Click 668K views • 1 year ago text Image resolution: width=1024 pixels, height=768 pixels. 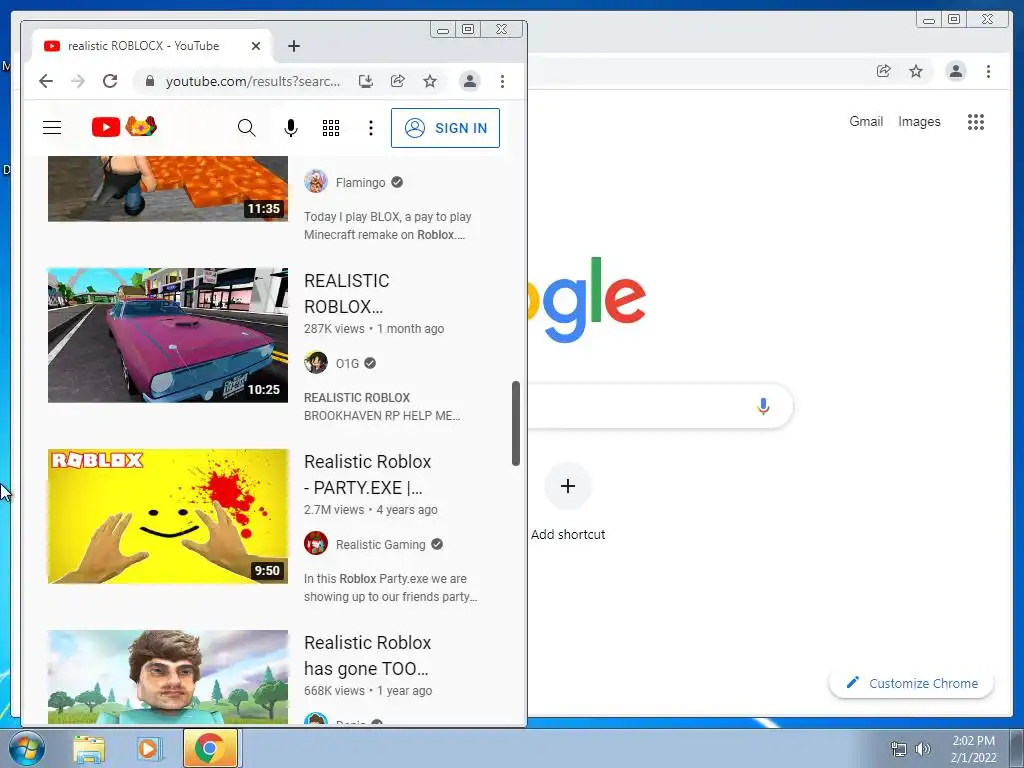[x=368, y=691]
